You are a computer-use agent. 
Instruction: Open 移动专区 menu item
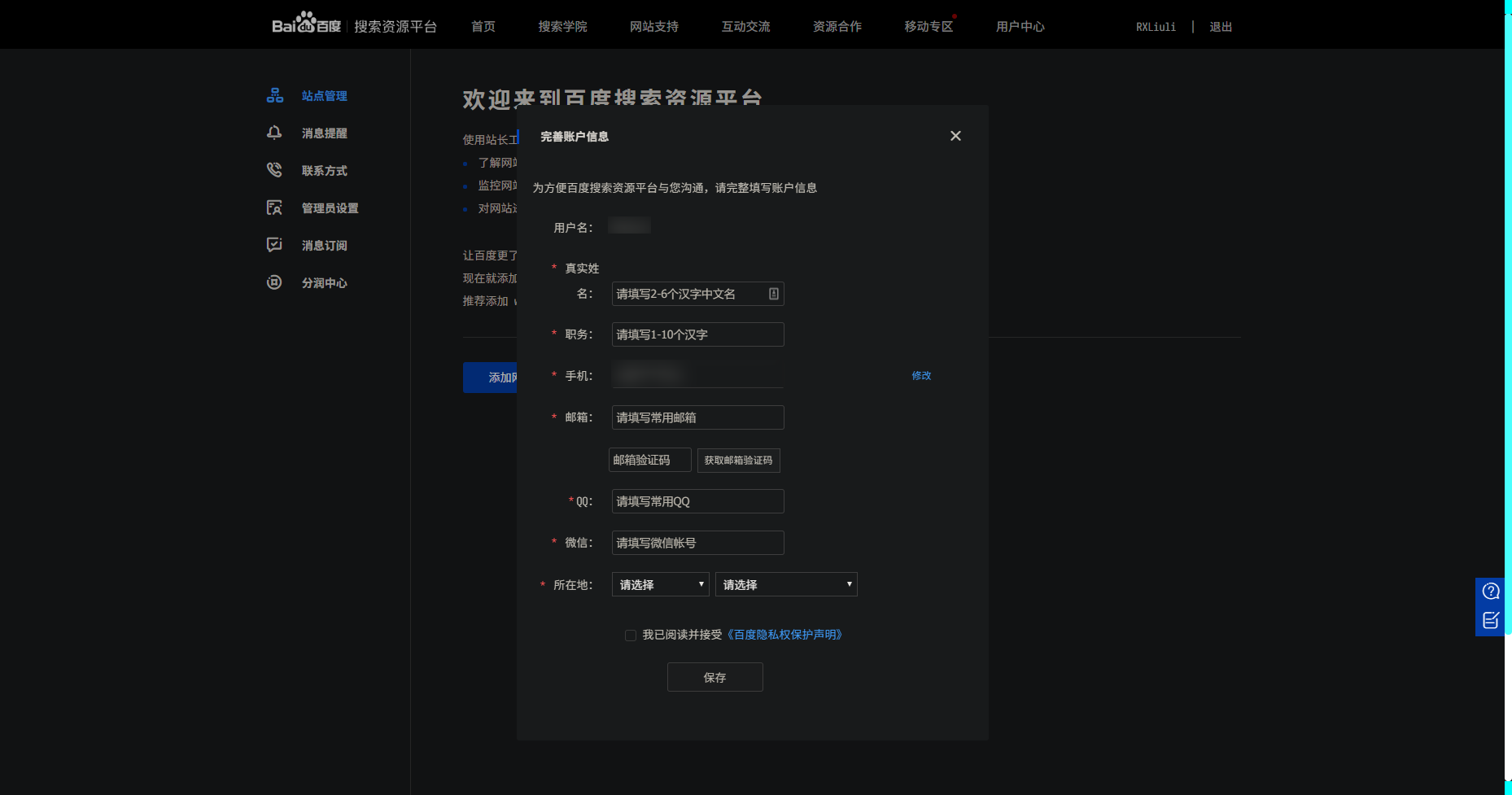coord(929,27)
